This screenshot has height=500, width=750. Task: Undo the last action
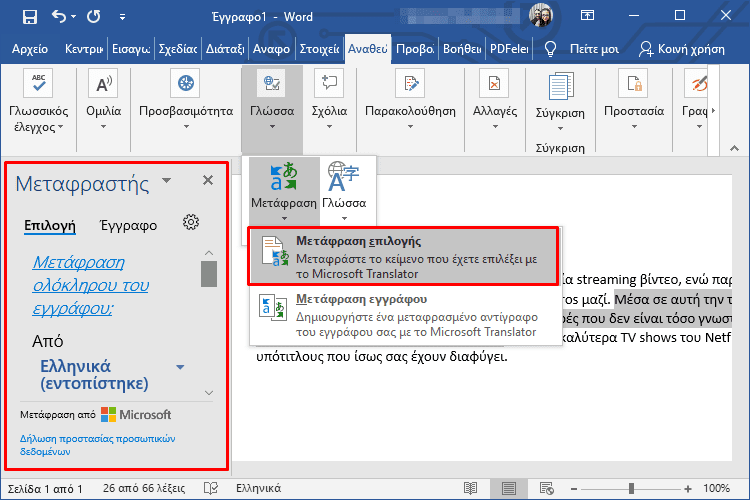click(58, 17)
